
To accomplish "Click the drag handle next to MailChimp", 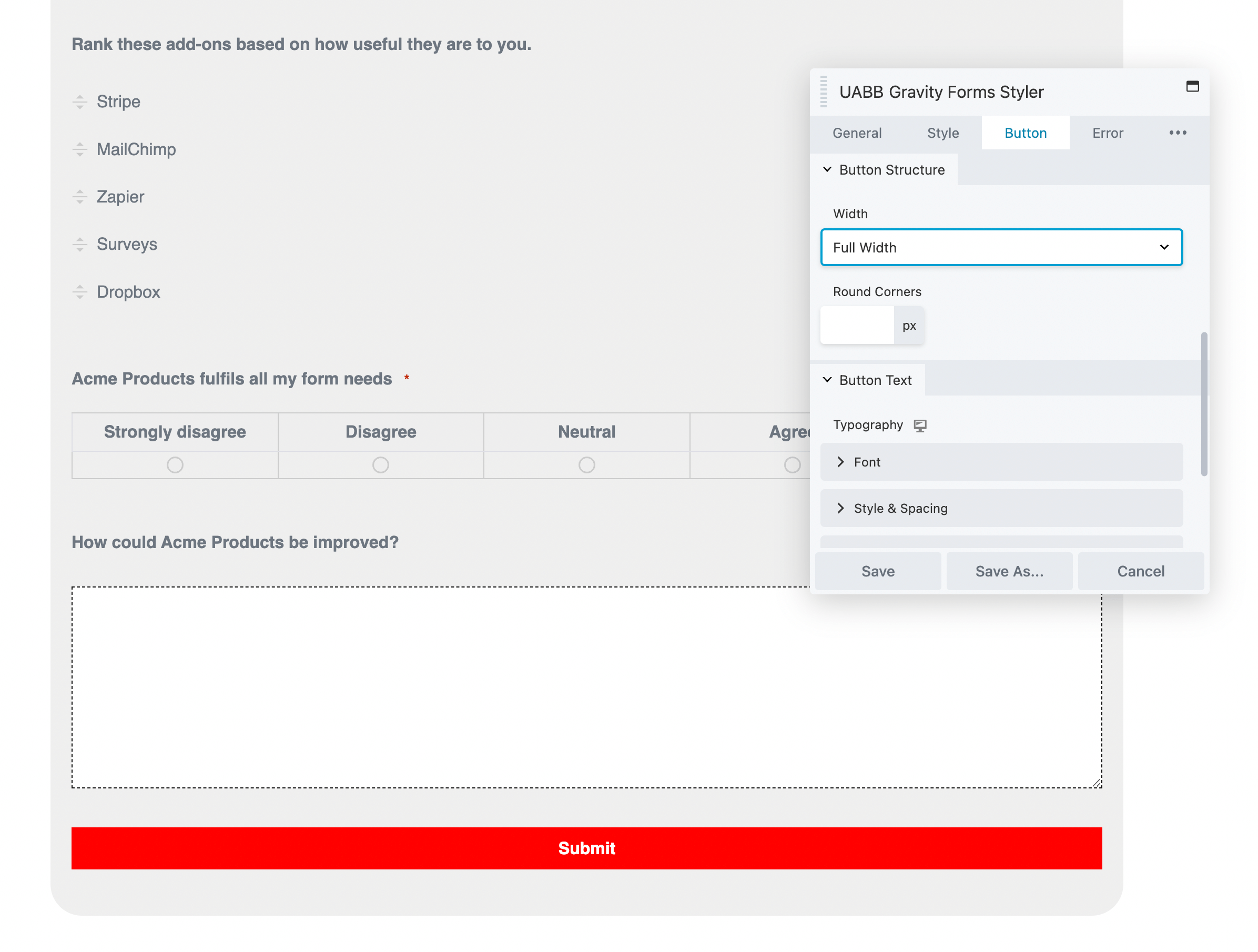I will 79,149.
